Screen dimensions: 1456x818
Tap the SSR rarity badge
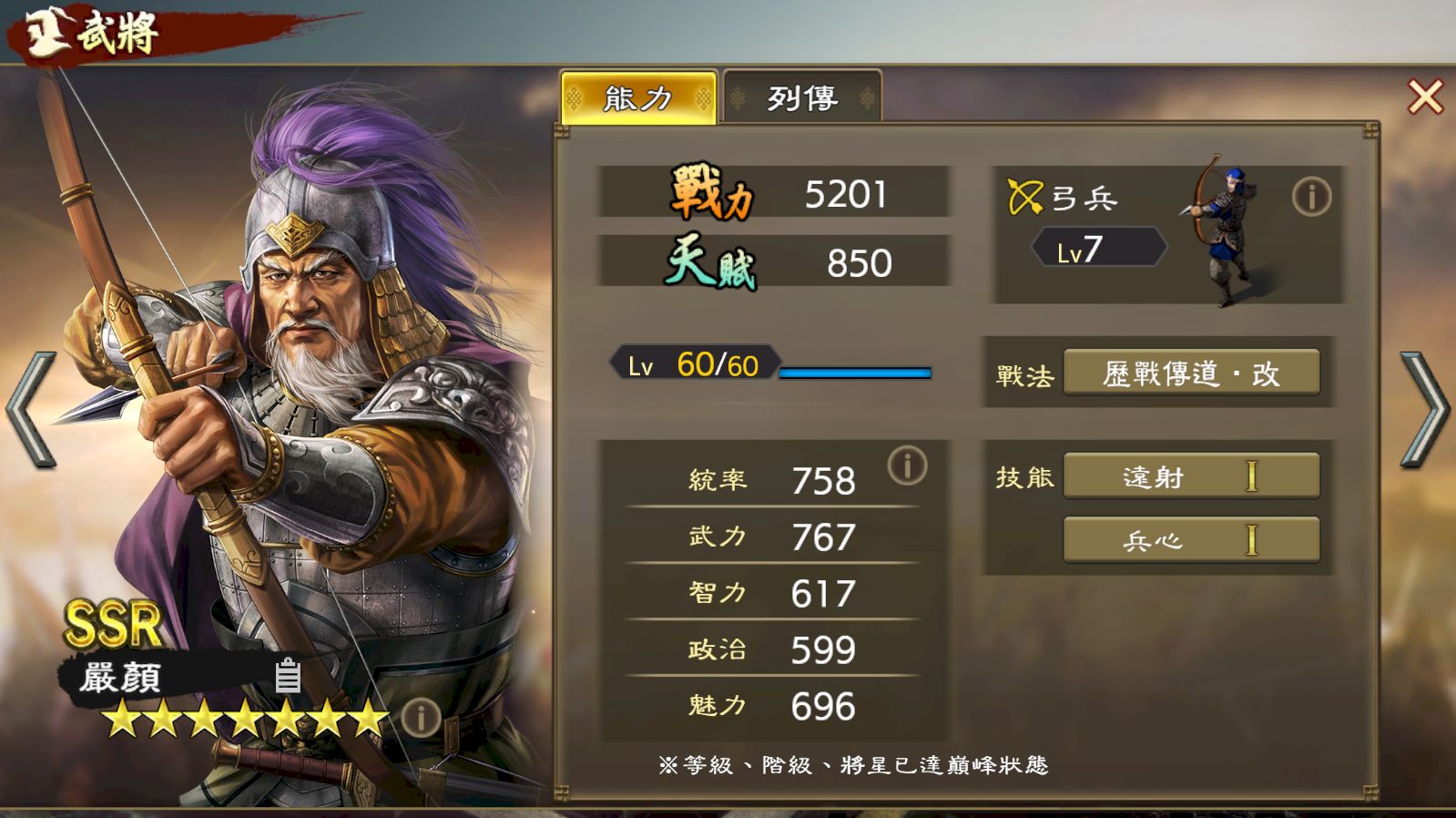113,625
